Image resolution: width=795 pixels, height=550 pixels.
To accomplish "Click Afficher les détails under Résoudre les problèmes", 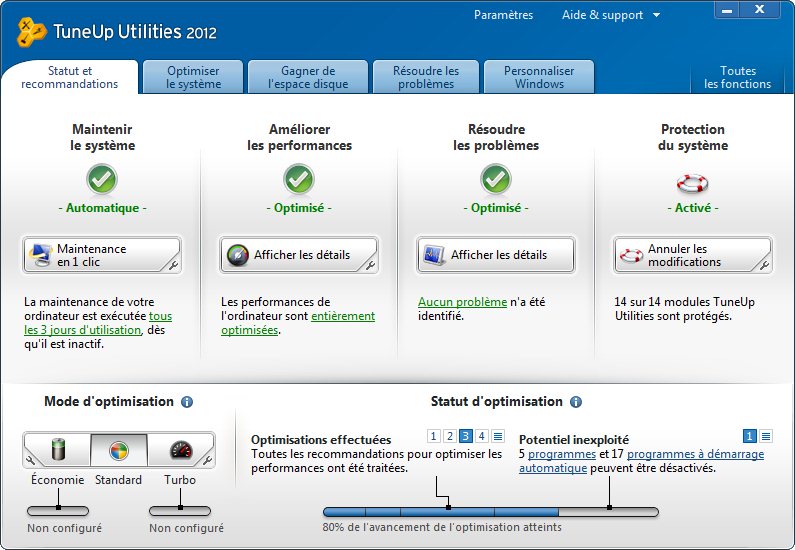I will click(496, 255).
